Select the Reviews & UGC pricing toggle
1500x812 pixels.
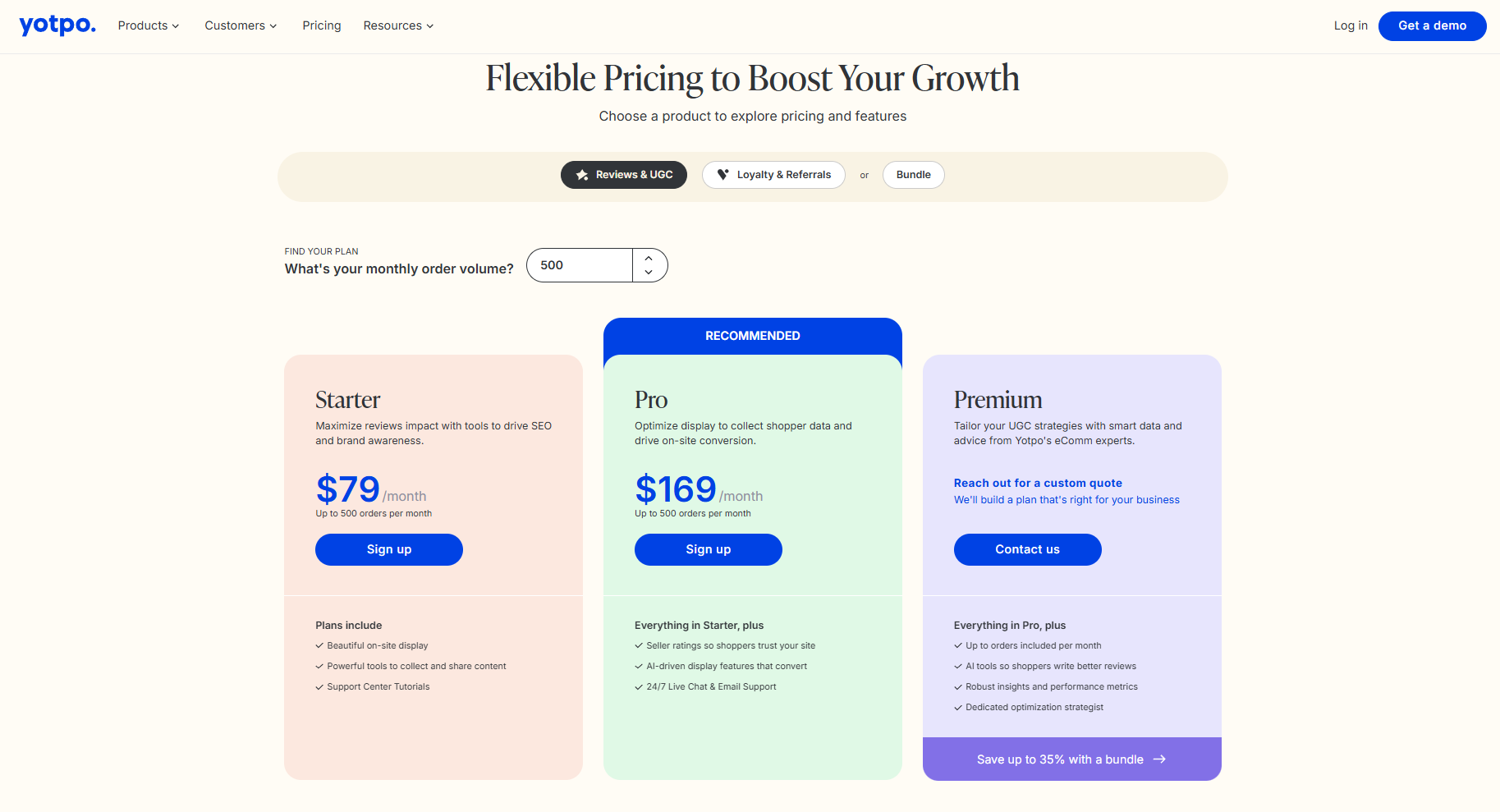click(x=623, y=174)
